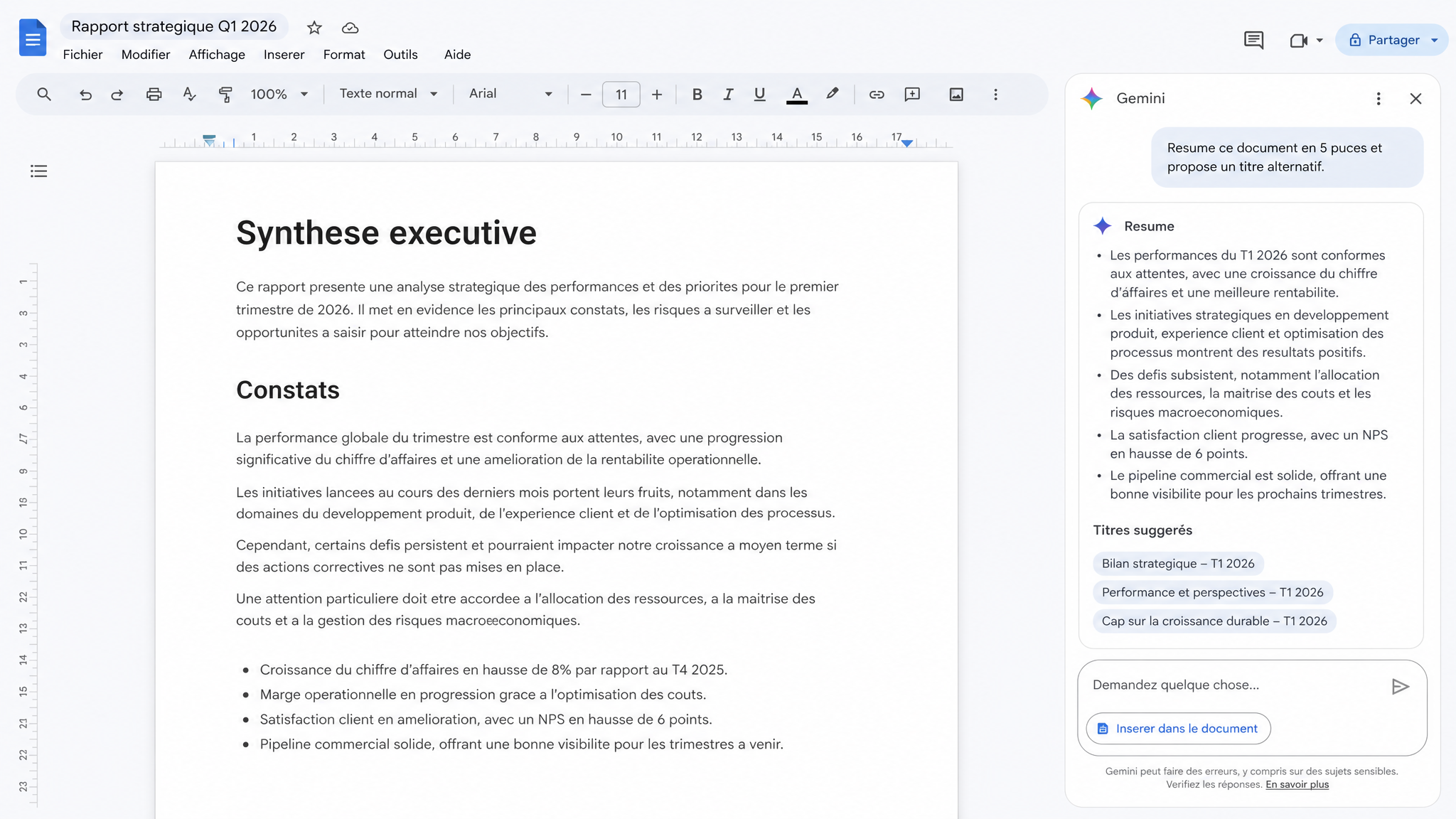The width and height of the screenshot is (1456, 819).
Task: Show the document outline panel
Action: 38,171
